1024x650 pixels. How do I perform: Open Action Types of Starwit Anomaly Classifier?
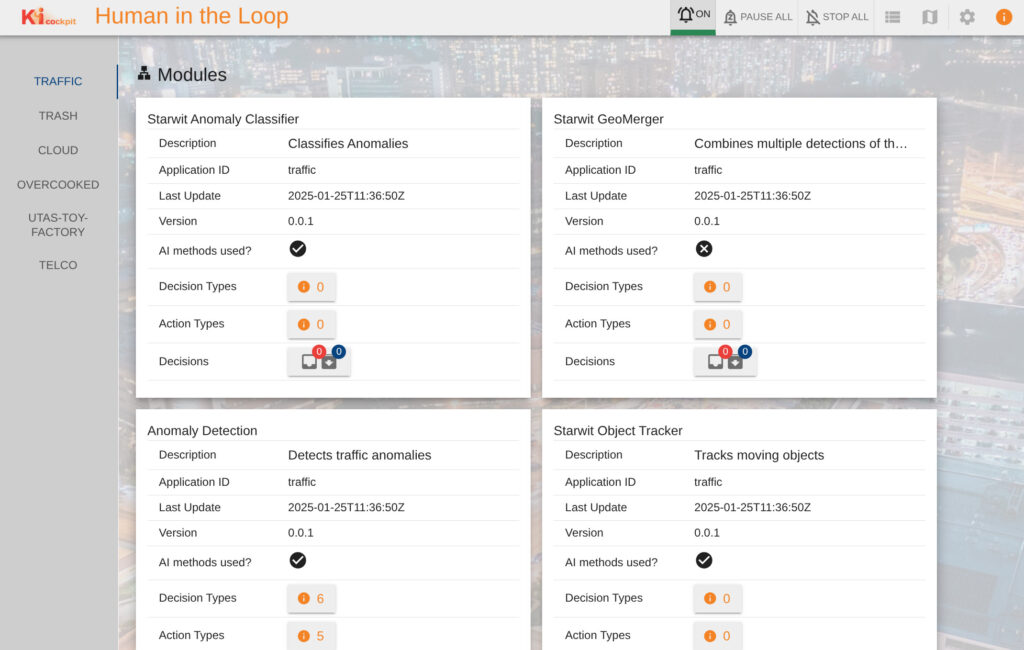click(x=312, y=324)
